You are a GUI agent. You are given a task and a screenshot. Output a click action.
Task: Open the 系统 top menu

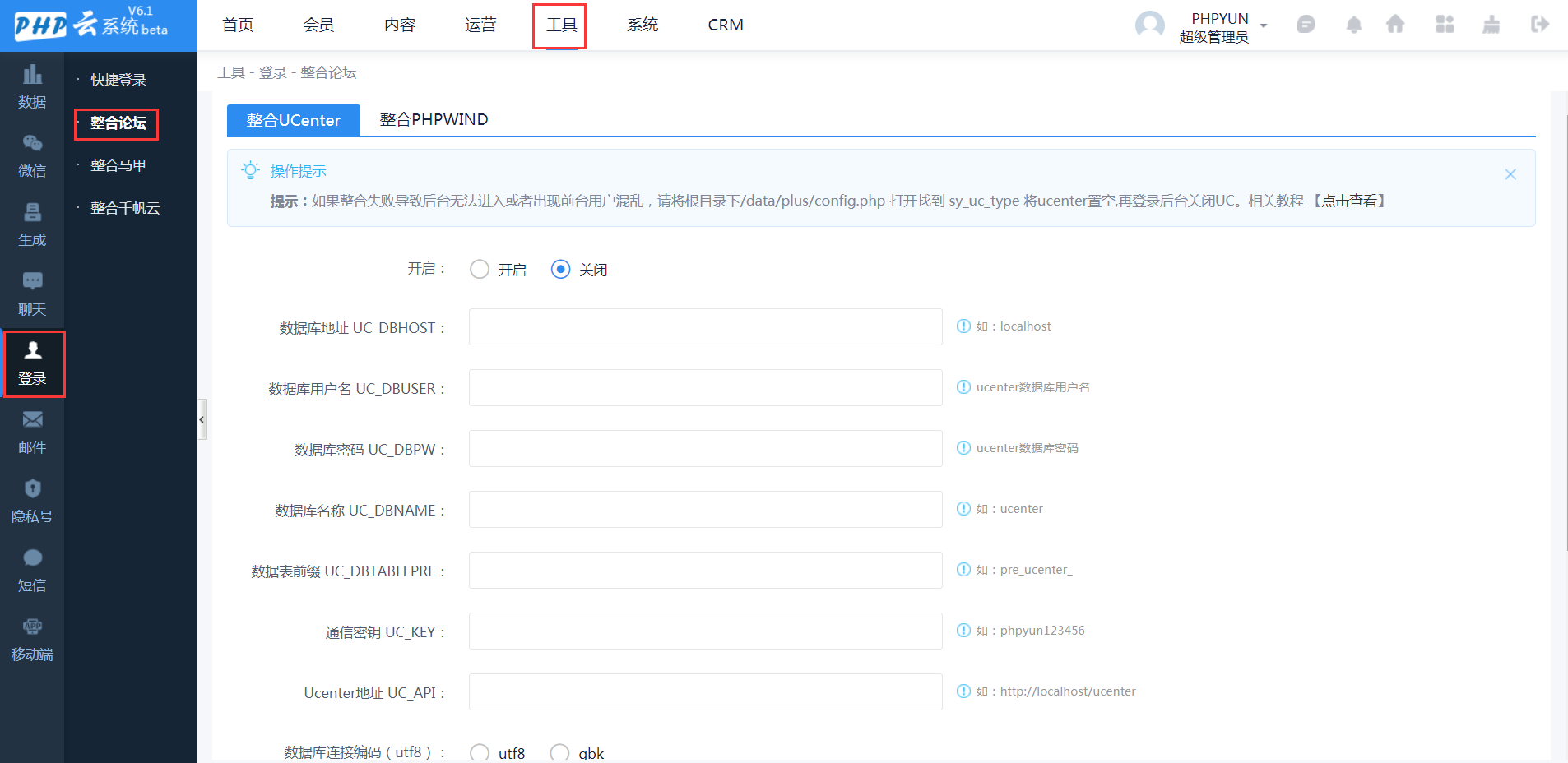point(643,25)
